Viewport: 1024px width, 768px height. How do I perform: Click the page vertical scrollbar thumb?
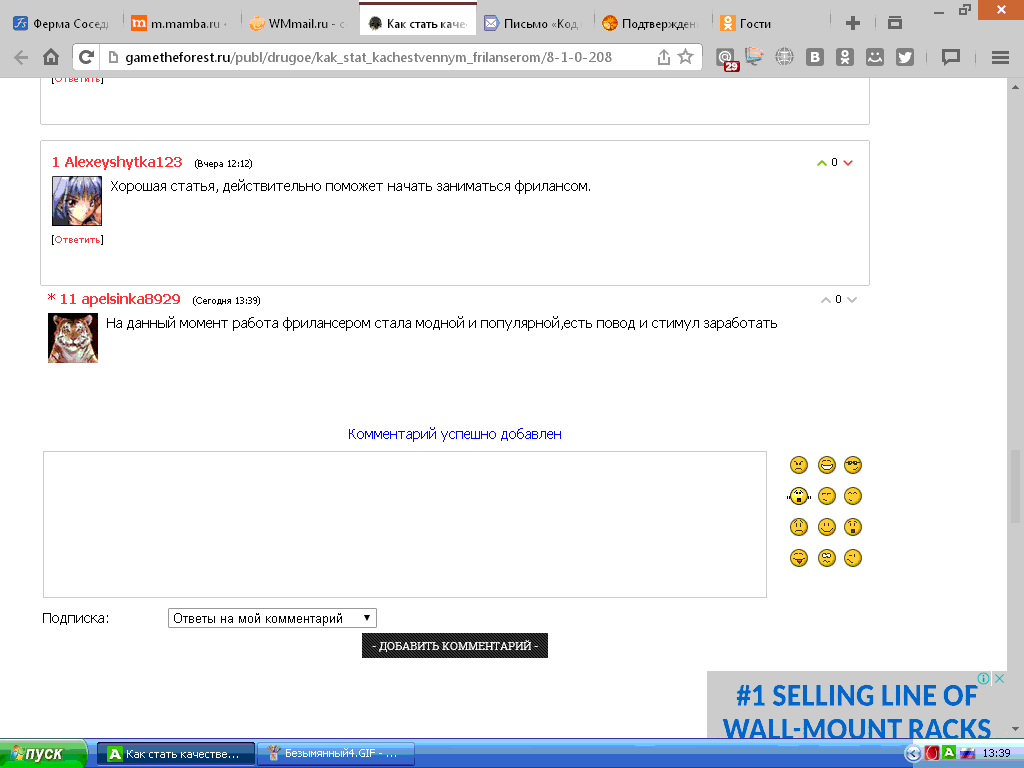(x=1015, y=486)
